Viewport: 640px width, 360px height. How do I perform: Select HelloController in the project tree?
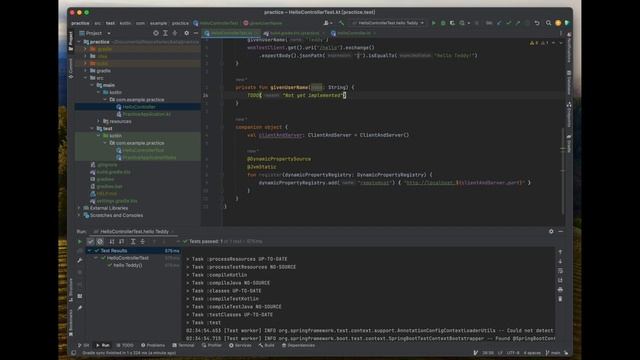(139, 107)
